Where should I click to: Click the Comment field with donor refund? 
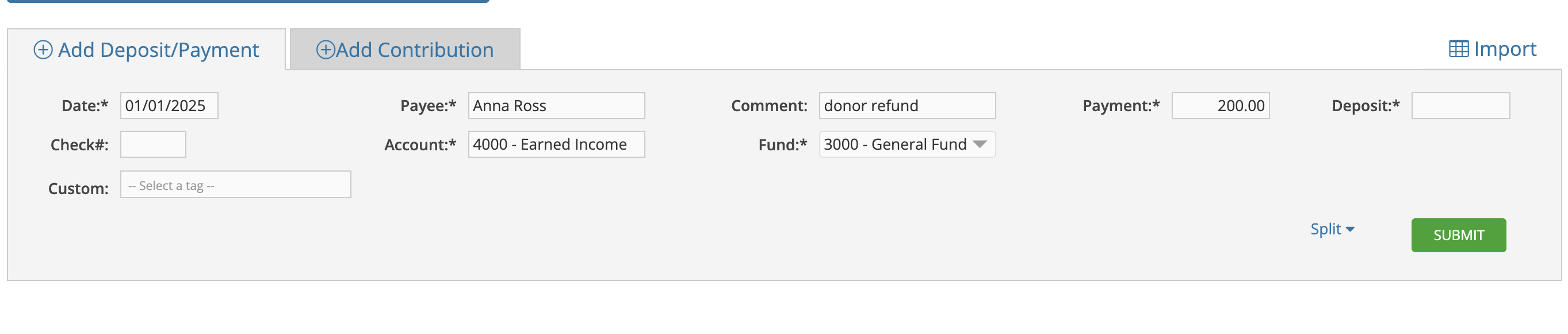907,106
